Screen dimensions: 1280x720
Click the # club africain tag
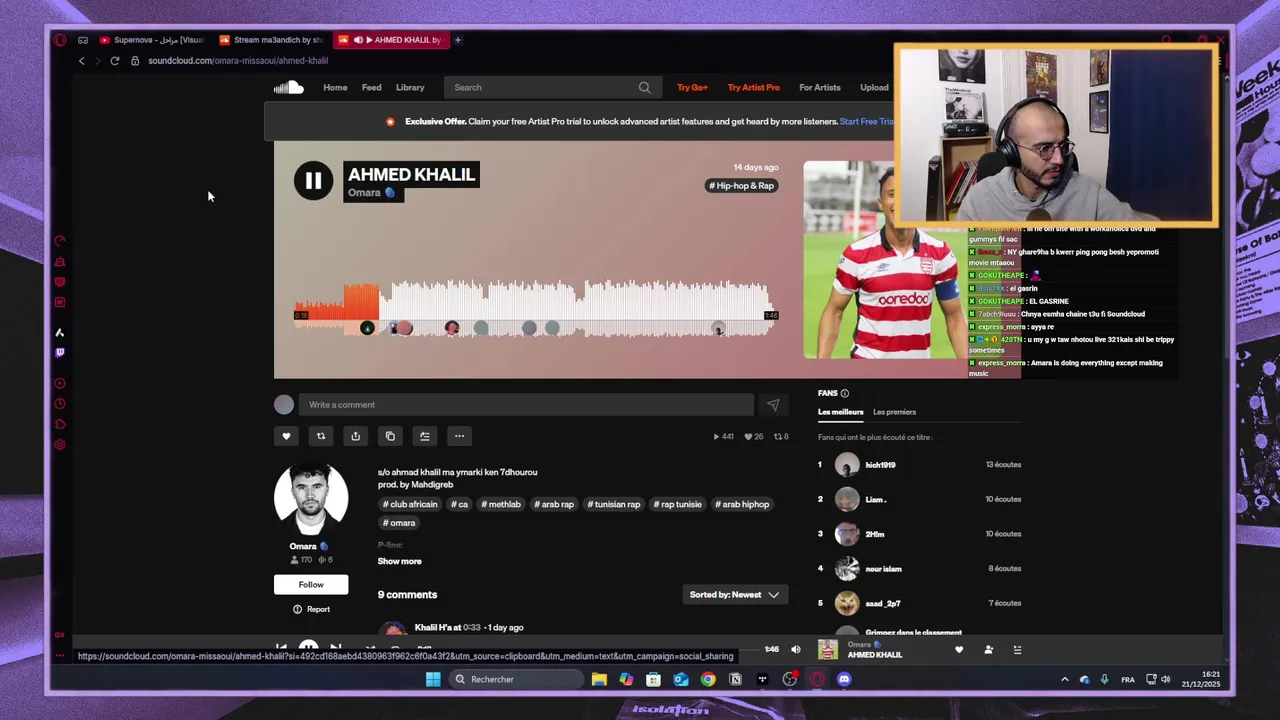point(410,505)
